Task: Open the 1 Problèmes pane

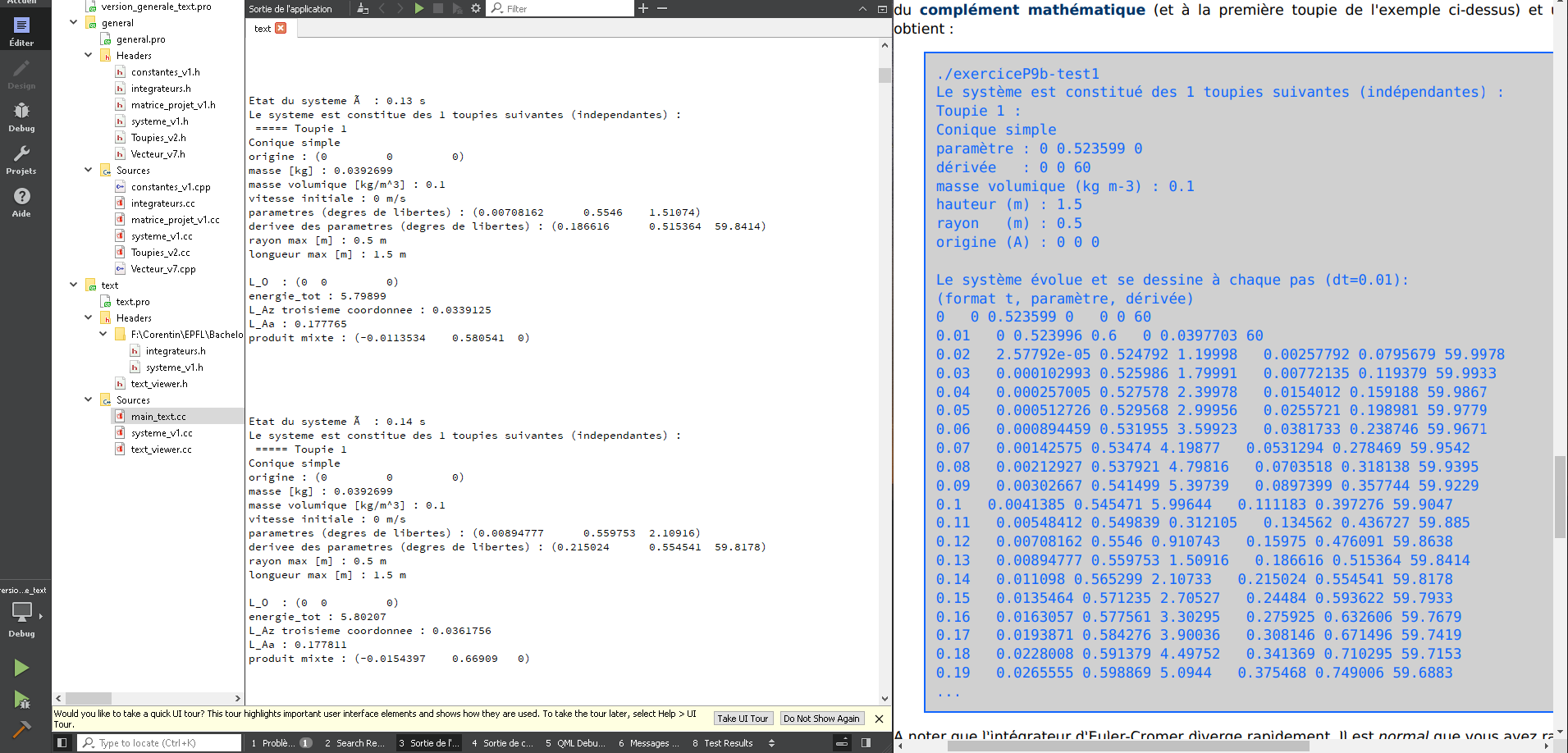Action: coord(281,742)
